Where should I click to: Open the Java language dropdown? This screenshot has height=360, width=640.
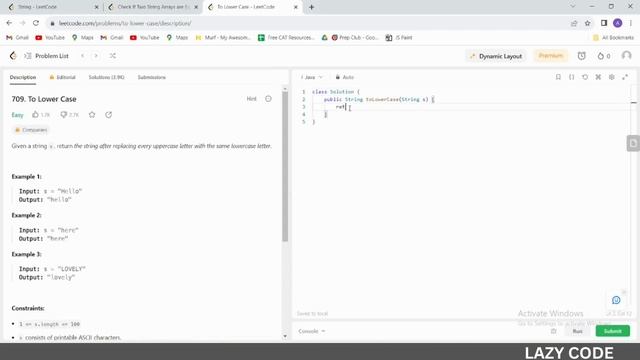[311, 77]
